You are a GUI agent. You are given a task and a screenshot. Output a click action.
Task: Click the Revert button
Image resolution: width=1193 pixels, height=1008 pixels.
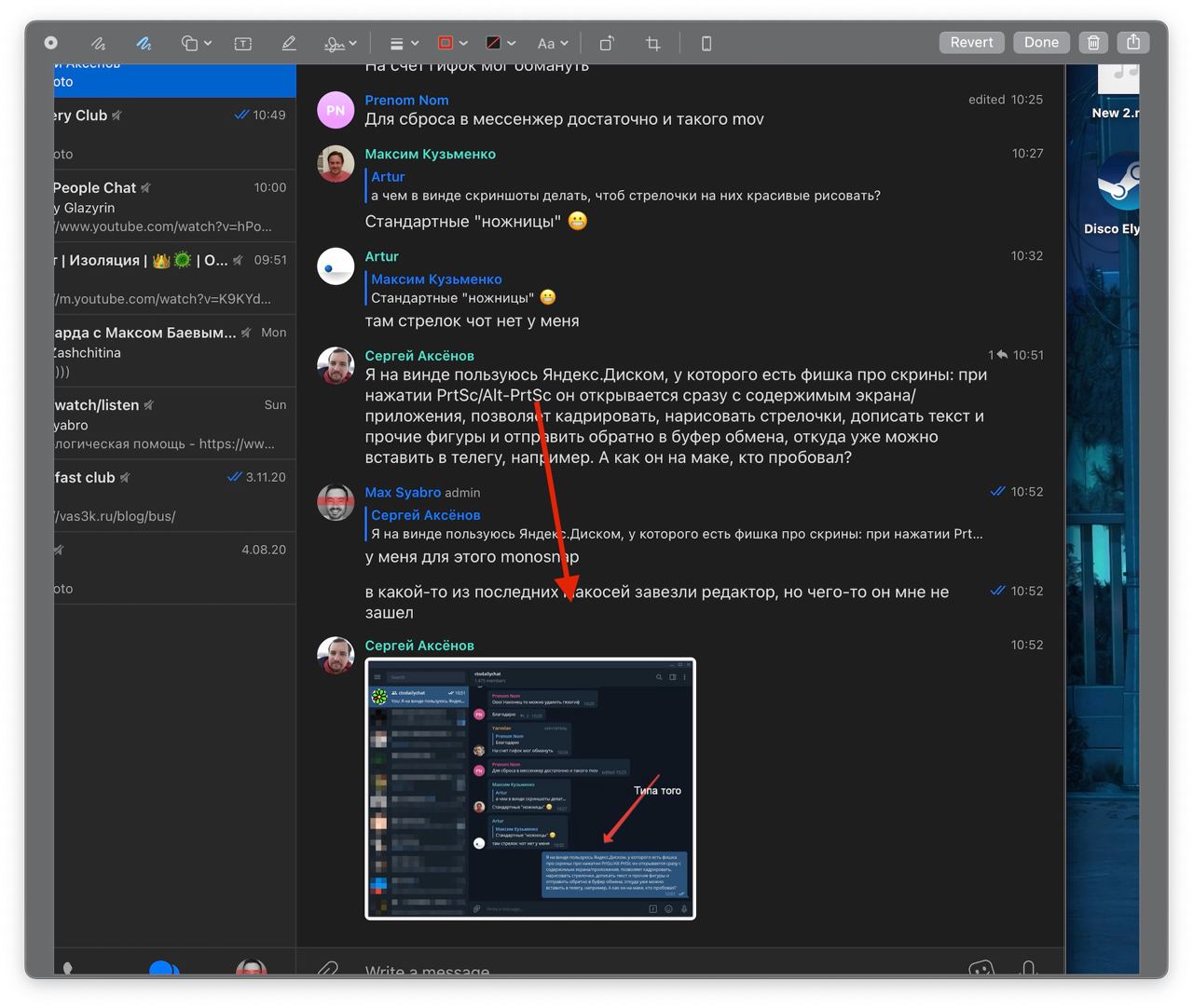coord(971,42)
